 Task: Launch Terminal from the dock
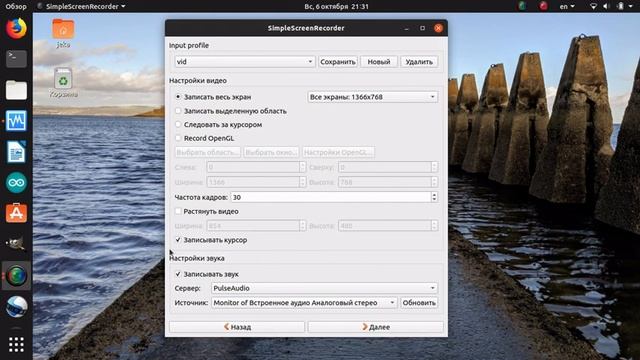[16, 59]
